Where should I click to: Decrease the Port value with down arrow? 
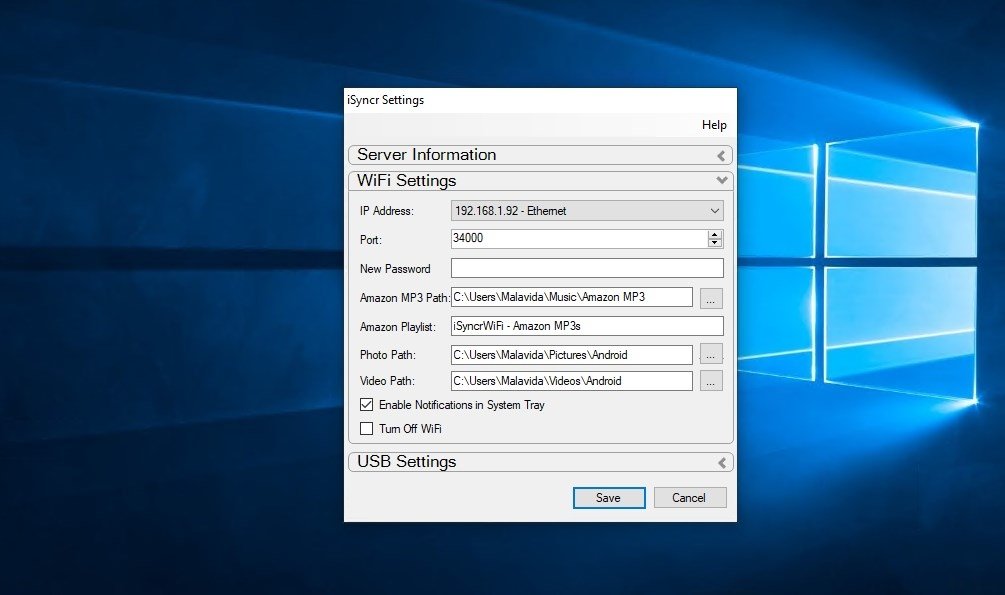[x=715, y=243]
